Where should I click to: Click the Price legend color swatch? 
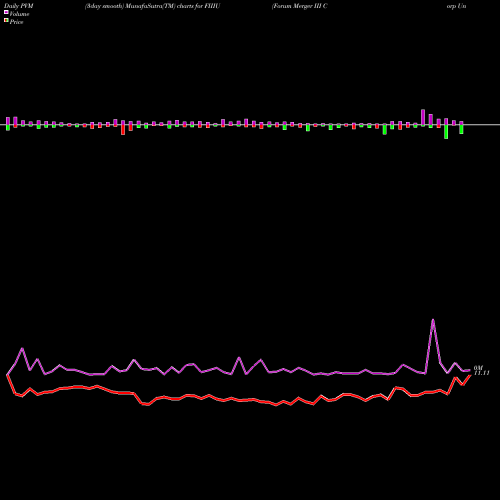(6, 21)
